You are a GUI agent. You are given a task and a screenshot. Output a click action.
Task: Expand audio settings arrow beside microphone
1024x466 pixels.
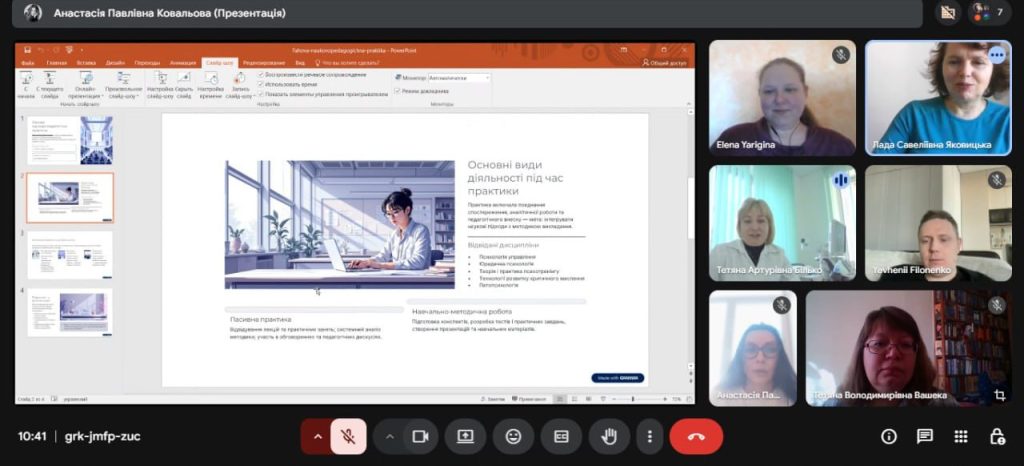click(x=318, y=436)
